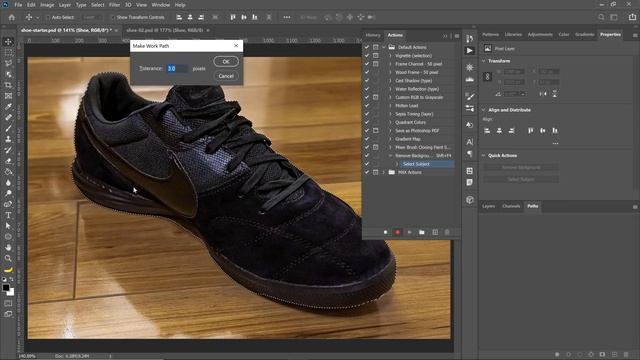Image resolution: width=640 pixels, height=360 pixels.
Task: Open the Image menu
Action: point(47,5)
